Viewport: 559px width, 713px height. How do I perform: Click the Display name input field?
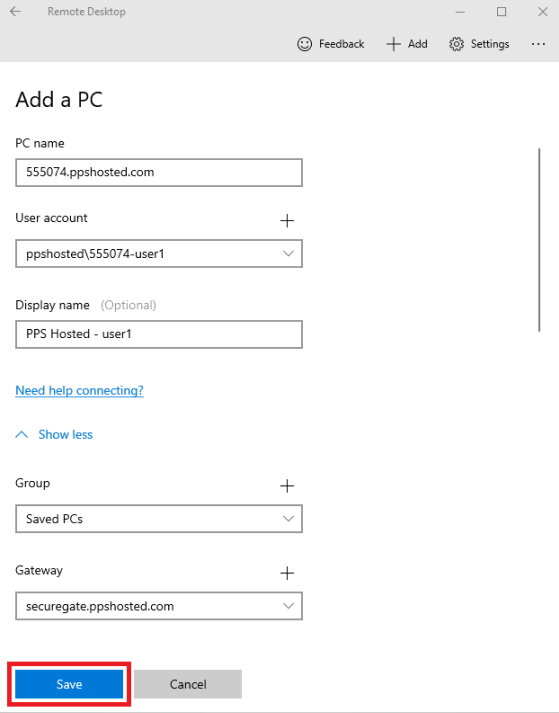[x=159, y=334]
